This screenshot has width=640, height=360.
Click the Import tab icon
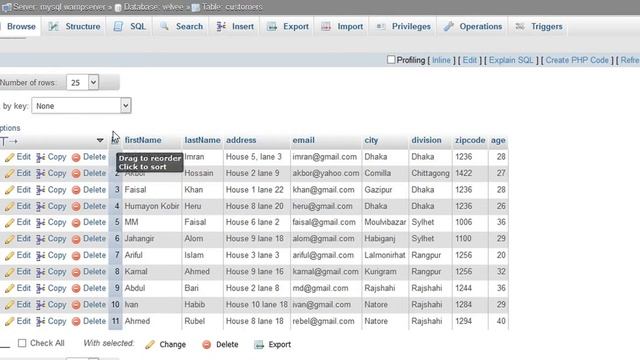pos(326,27)
